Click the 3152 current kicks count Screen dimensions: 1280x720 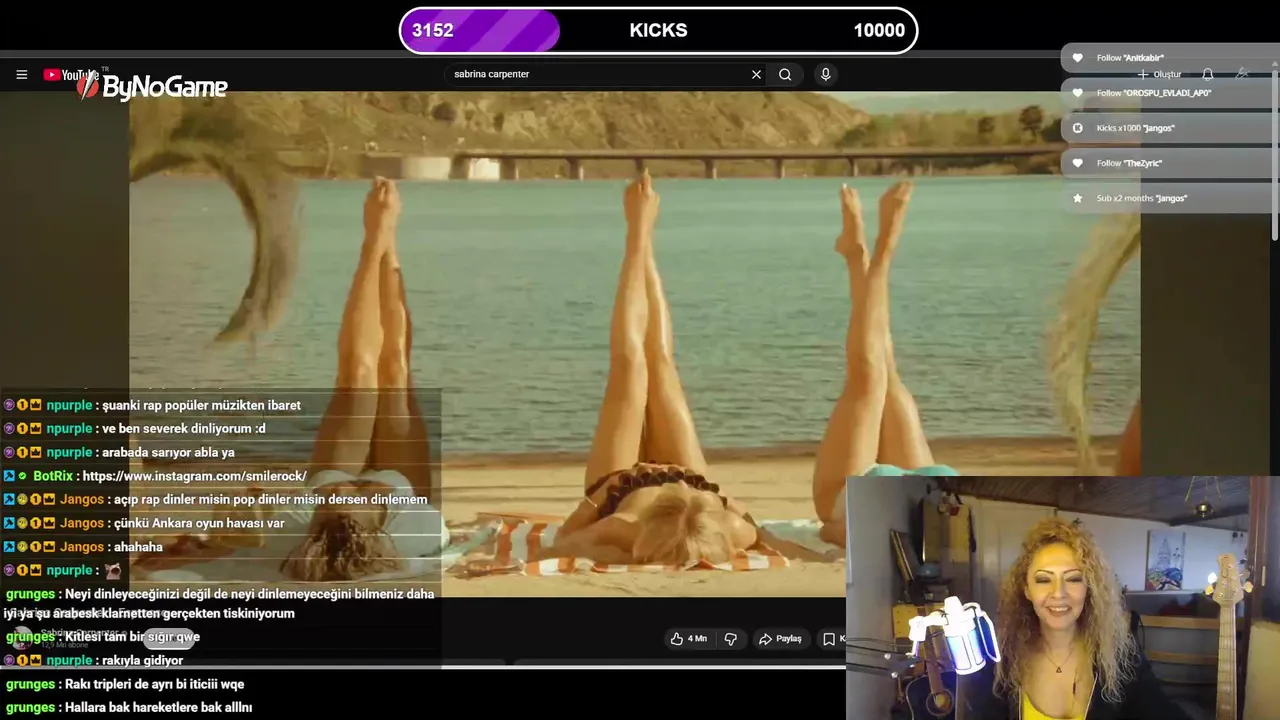point(433,30)
